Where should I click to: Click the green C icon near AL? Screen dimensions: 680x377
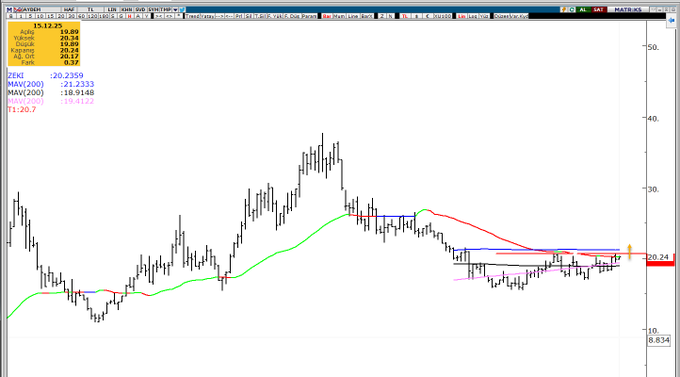point(572,10)
